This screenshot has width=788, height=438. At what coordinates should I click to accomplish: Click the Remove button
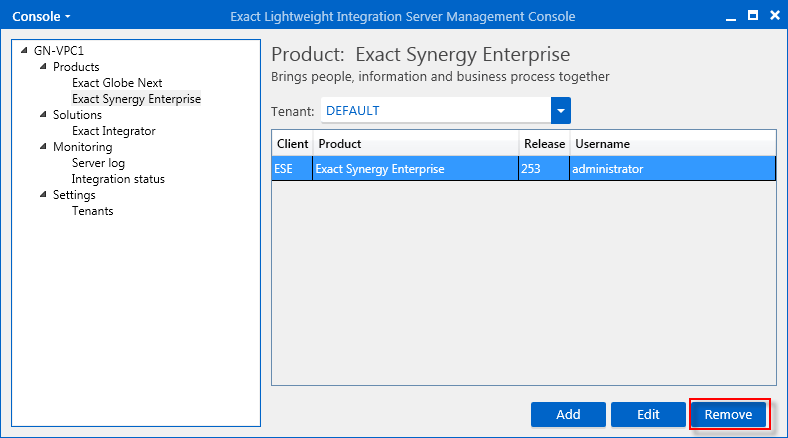coord(729,414)
